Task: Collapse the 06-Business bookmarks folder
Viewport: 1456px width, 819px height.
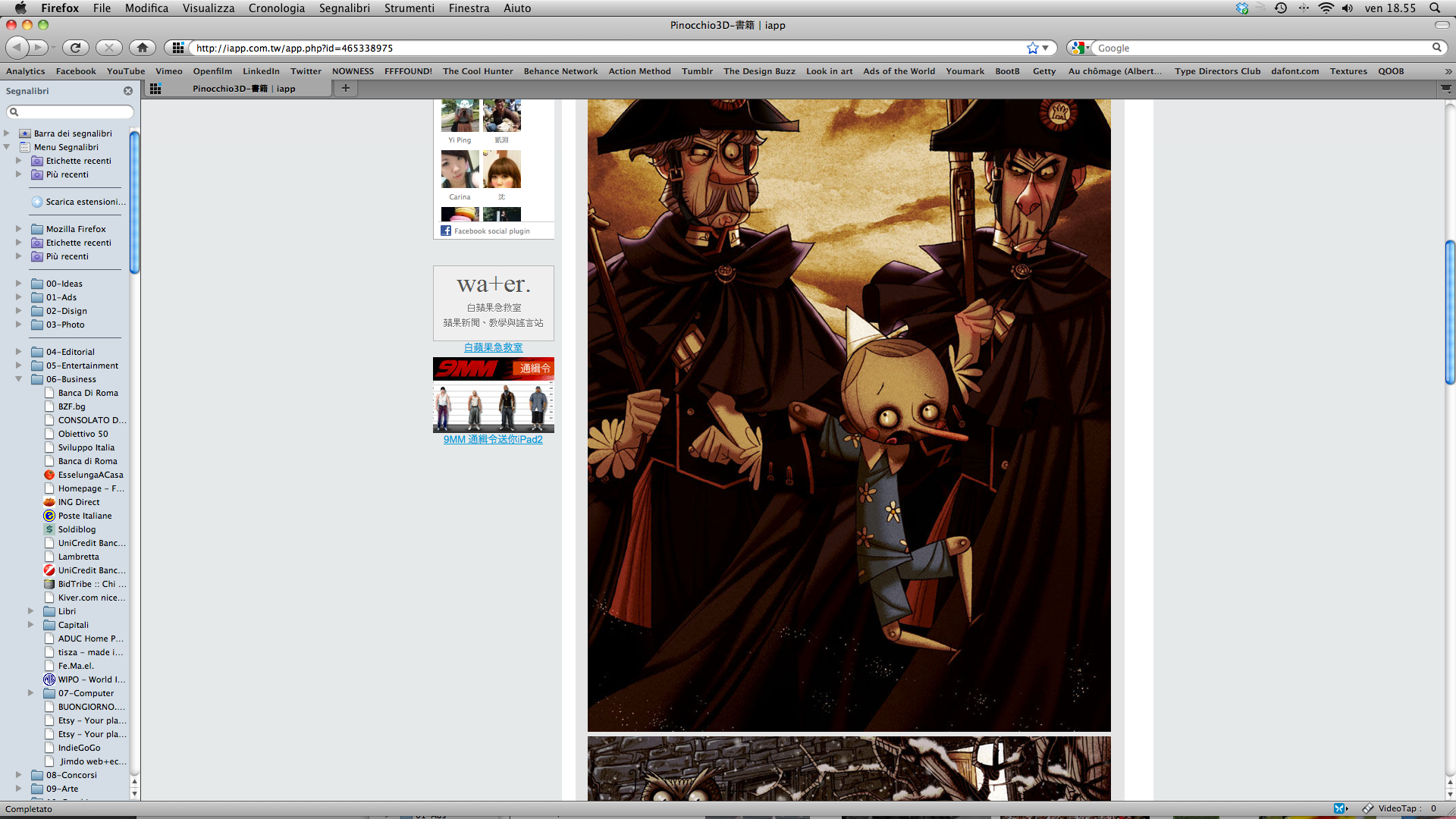Action: point(19,379)
